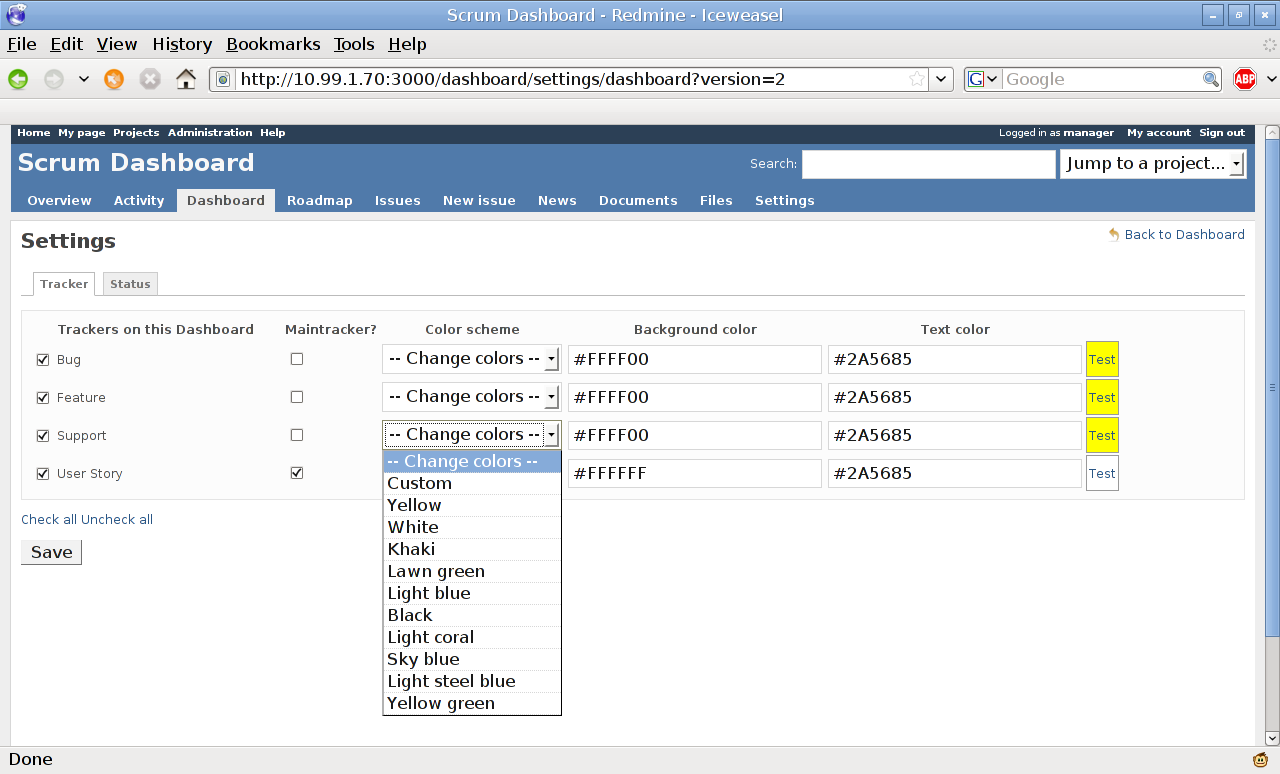Viewport: 1280px width, 774px height.
Task: Collapse the Support color scheme dropdown
Action: [x=472, y=435]
